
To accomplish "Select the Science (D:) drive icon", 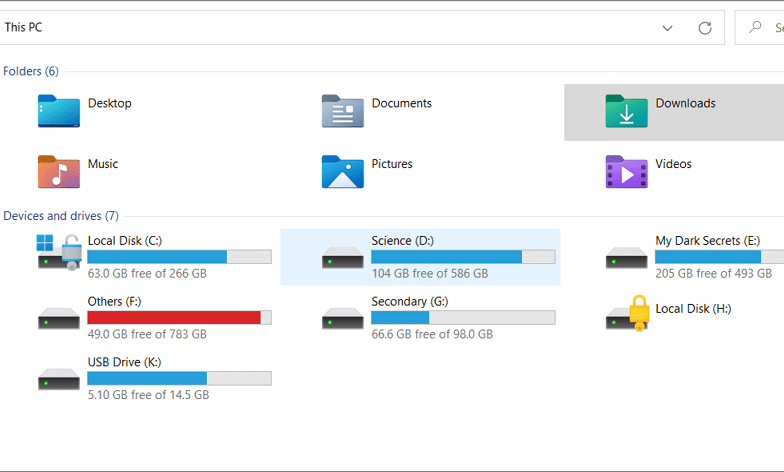I will pyautogui.click(x=342, y=258).
